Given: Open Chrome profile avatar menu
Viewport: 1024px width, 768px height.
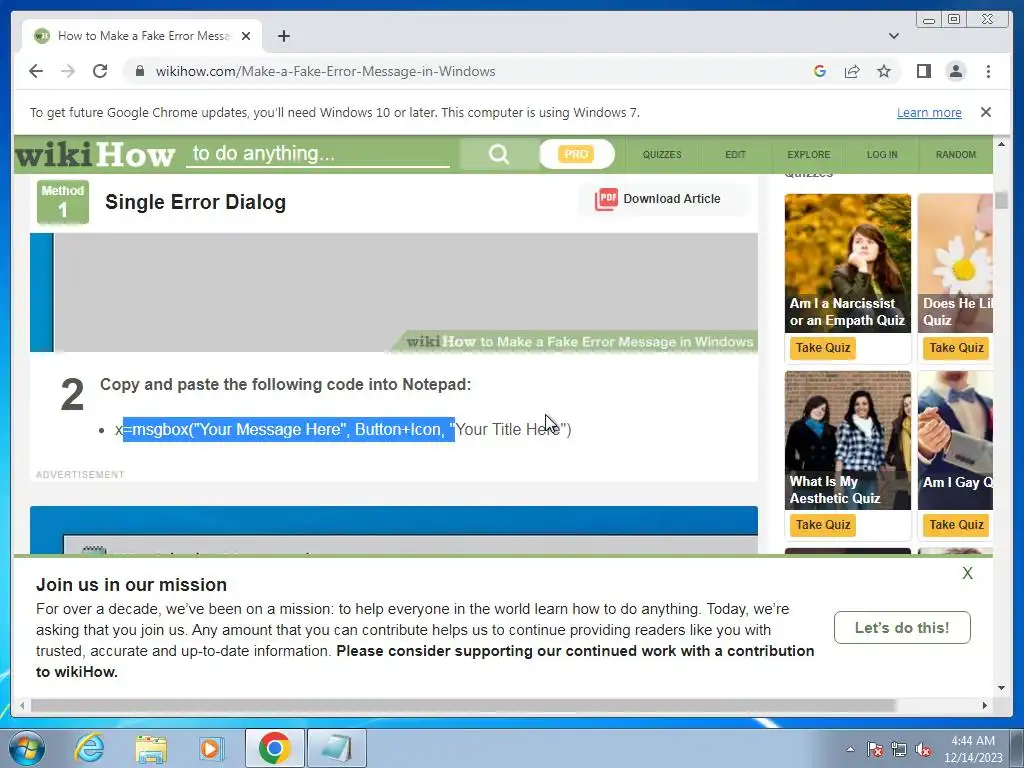Looking at the screenshot, I should click(956, 71).
